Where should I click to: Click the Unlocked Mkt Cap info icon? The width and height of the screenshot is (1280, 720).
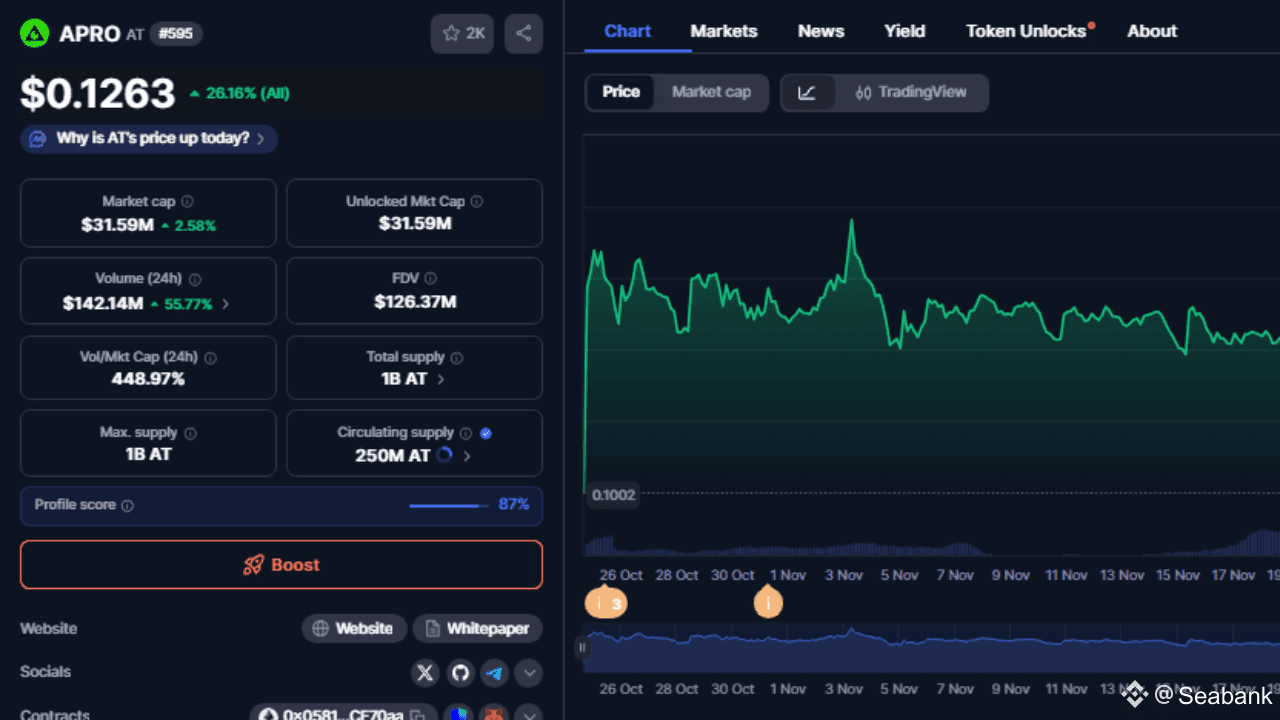(x=476, y=202)
